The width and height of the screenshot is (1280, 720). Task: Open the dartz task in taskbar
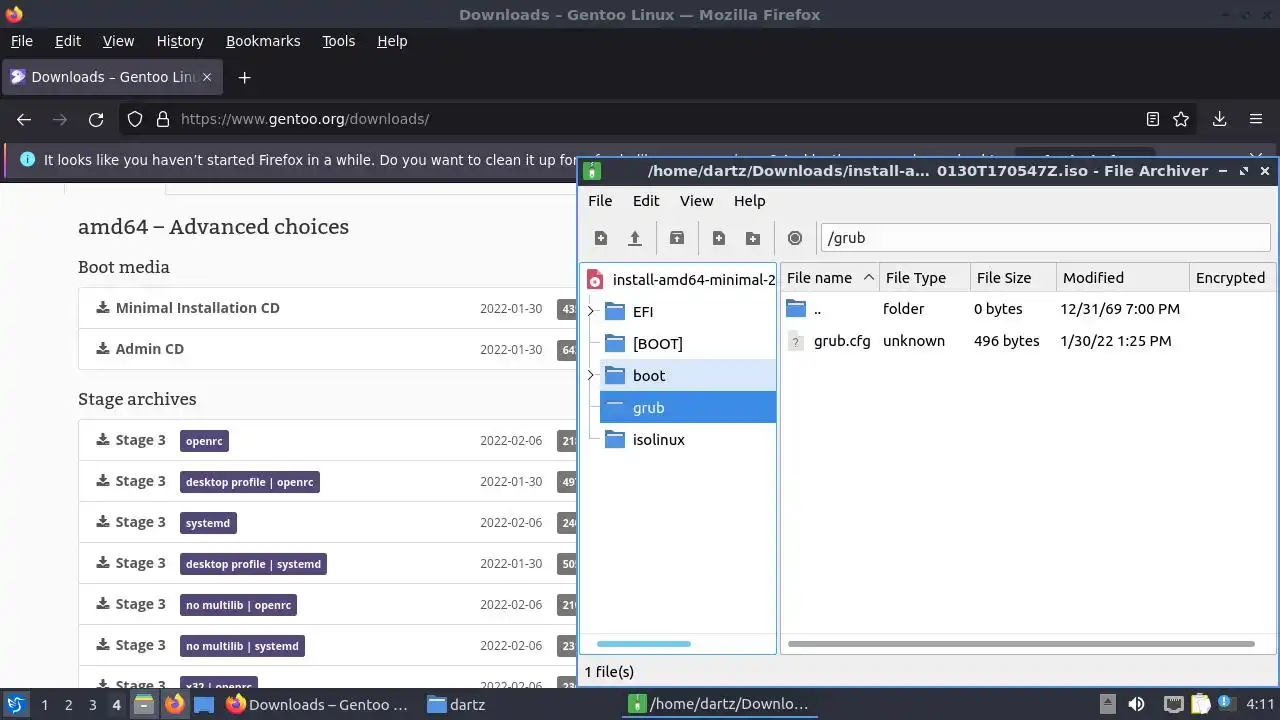point(456,704)
